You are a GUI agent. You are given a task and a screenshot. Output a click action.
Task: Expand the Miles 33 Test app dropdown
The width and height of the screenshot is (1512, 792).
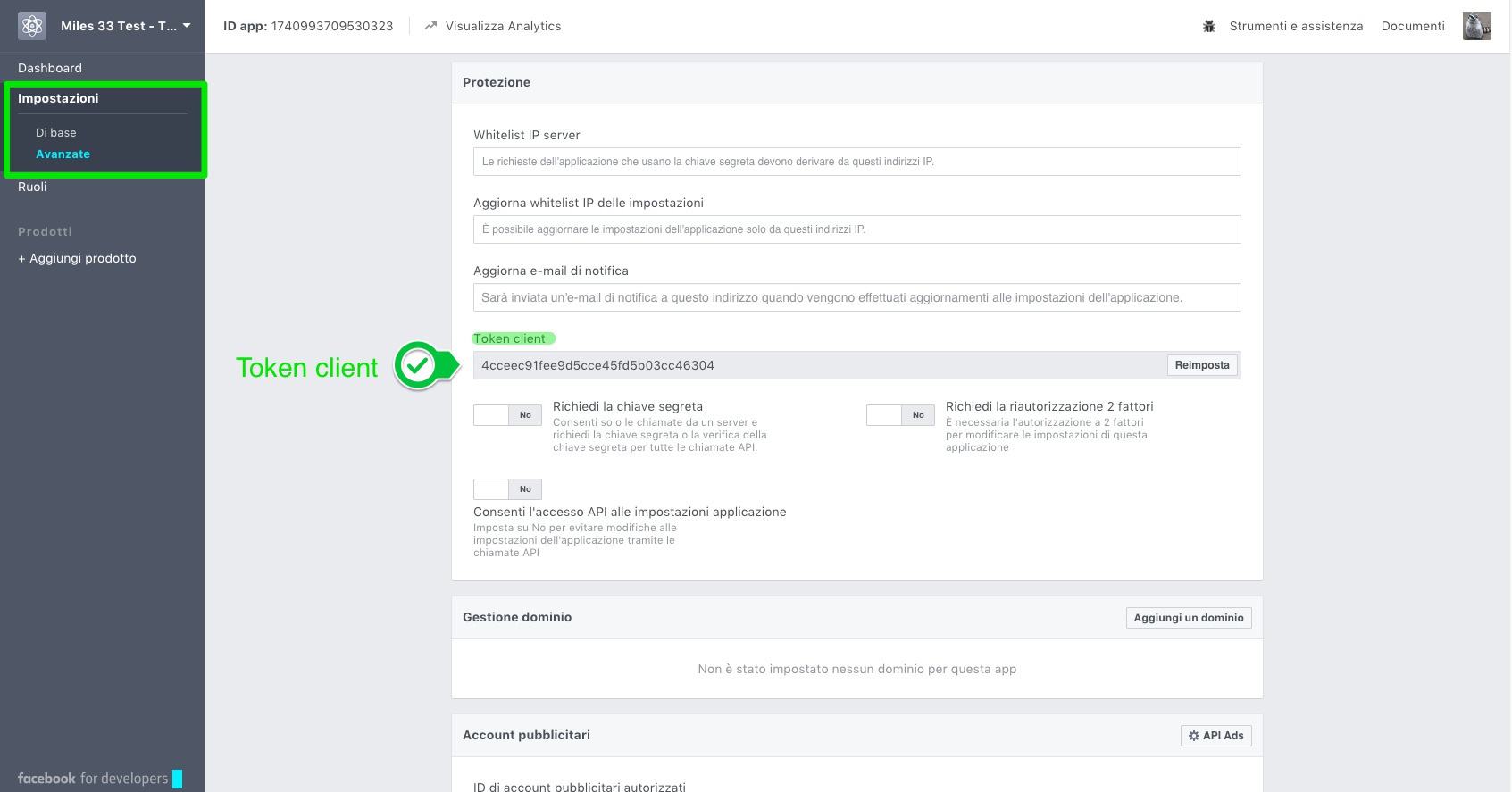coord(187,26)
